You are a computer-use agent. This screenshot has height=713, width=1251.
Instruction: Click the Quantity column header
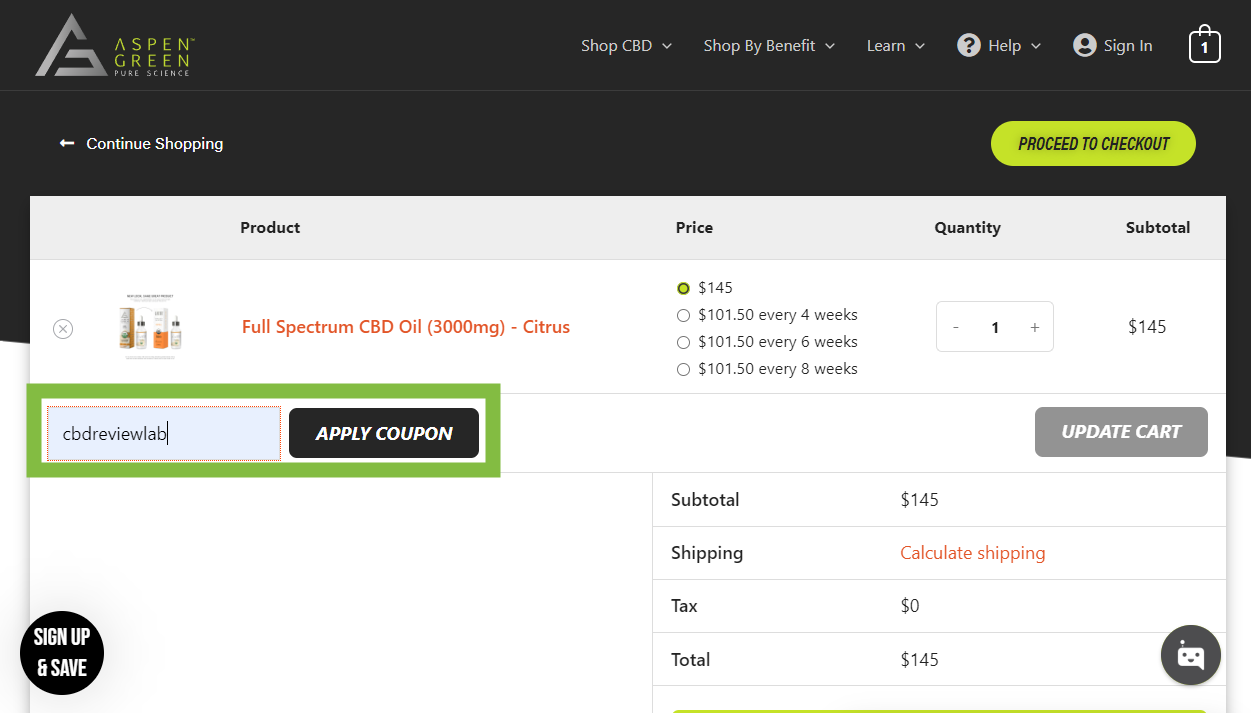[x=967, y=228]
